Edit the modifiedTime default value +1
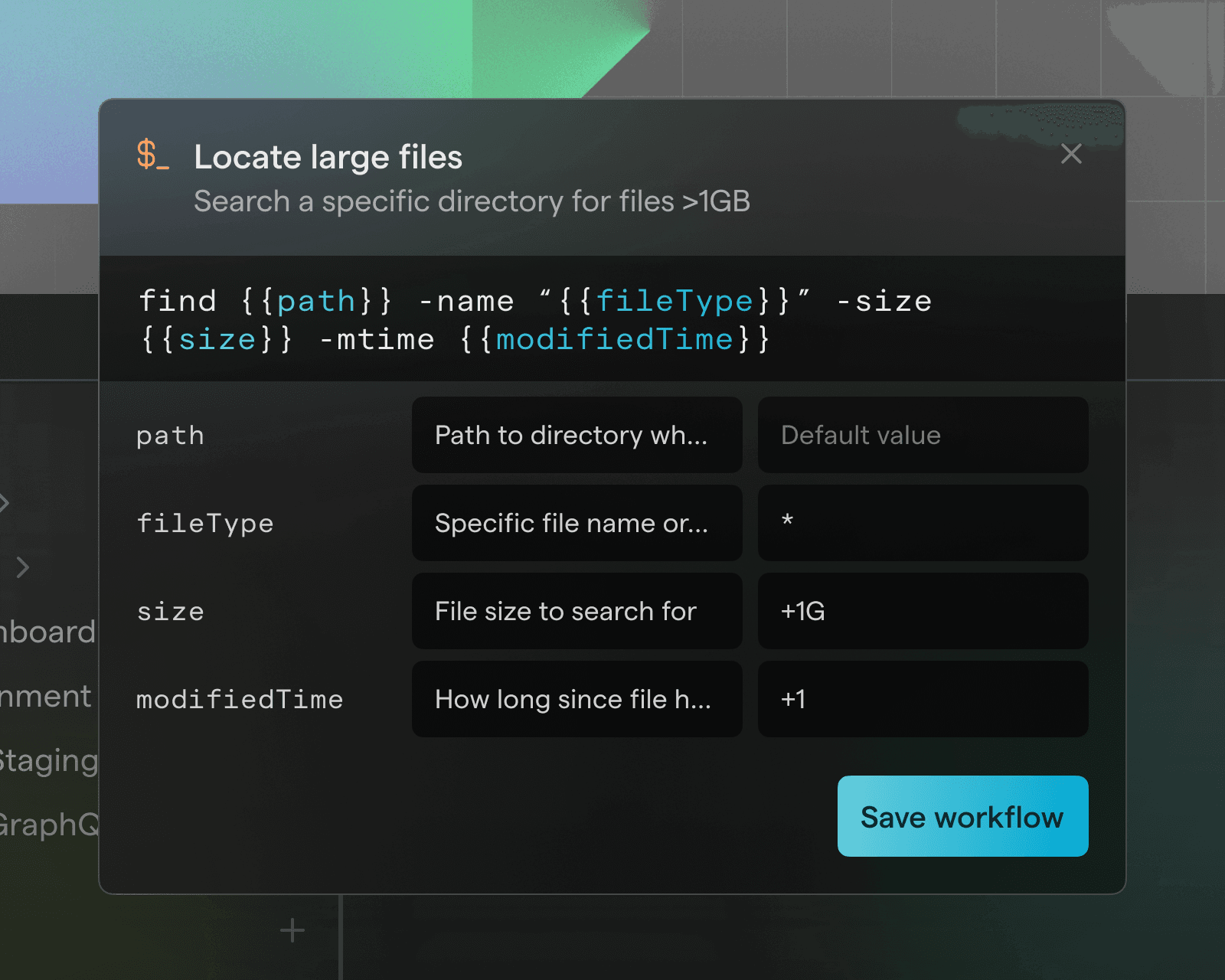Screen dimensions: 1225x980 tap(923, 699)
